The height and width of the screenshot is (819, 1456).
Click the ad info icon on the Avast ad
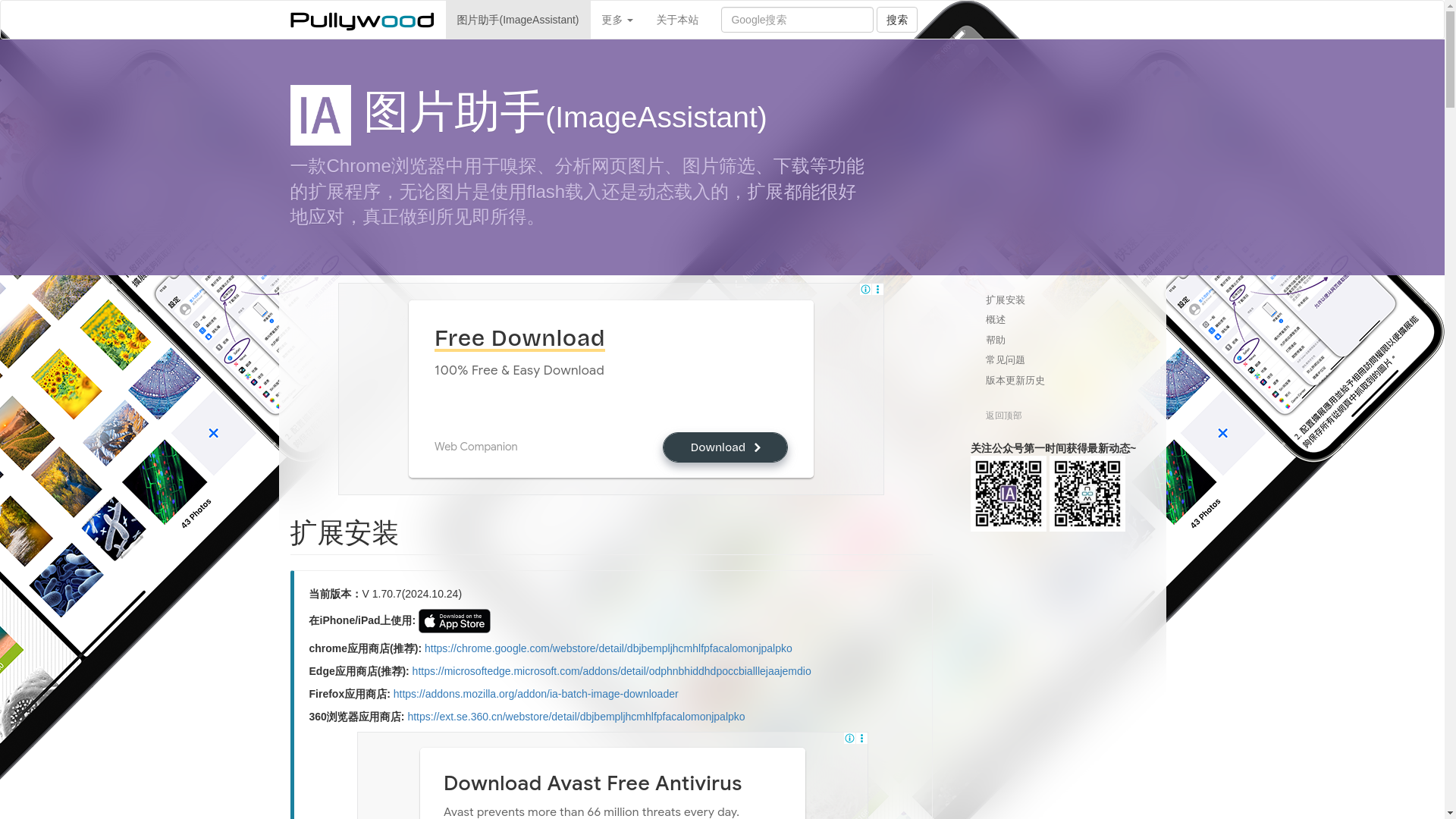click(849, 738)
